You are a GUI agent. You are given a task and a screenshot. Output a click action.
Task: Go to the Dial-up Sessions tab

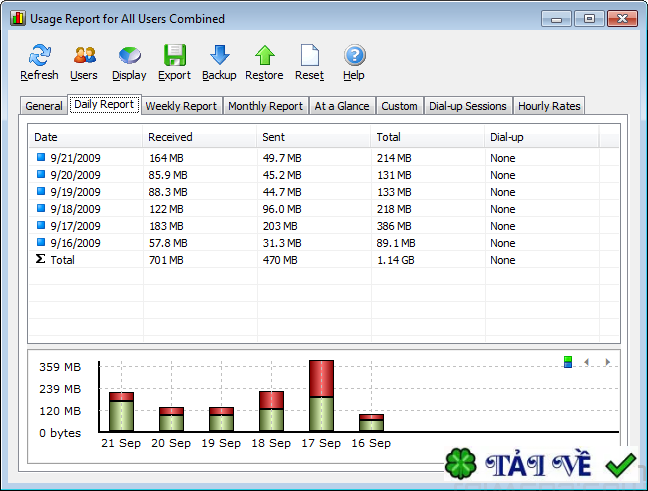pyautogui.click(x=469, y=106)
